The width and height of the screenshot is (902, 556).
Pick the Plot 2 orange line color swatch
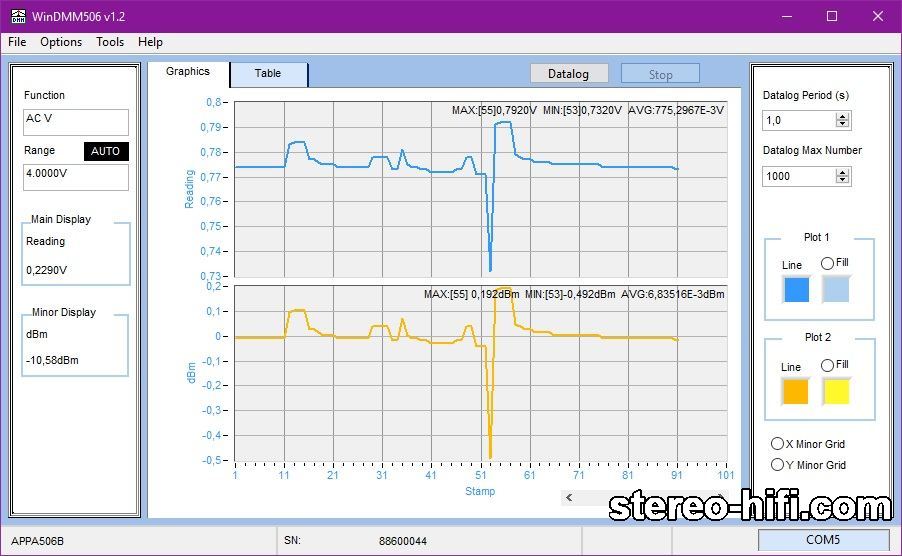(795, 392)
